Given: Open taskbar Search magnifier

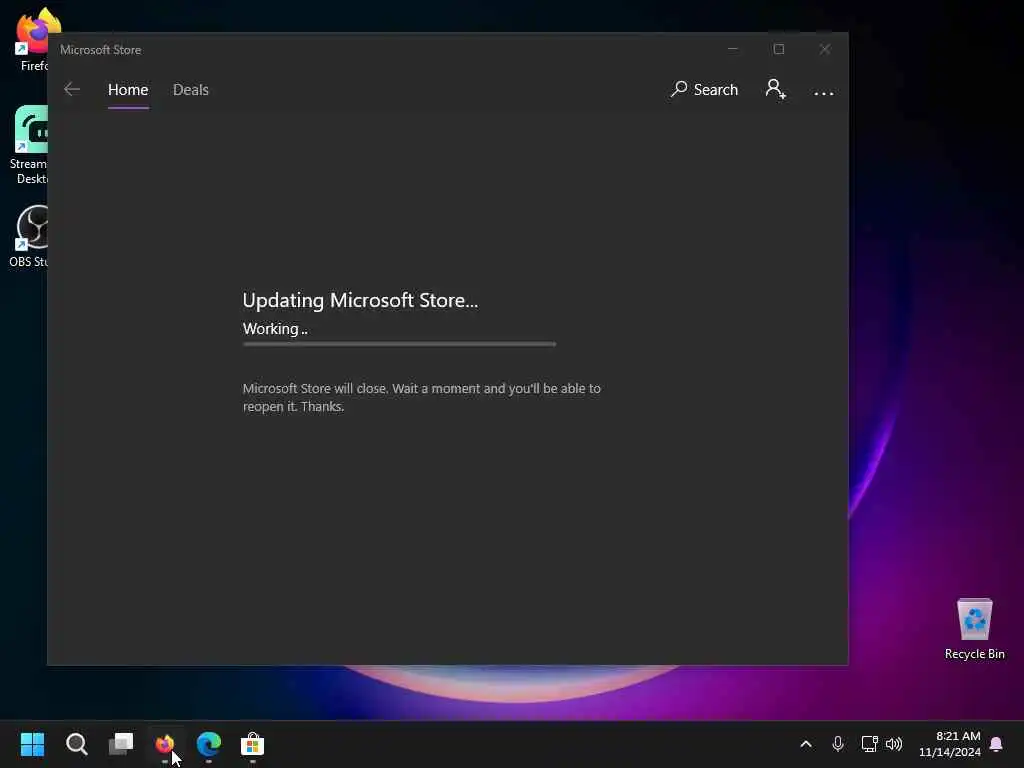Looking at the screenshot, I should [76, 744].
